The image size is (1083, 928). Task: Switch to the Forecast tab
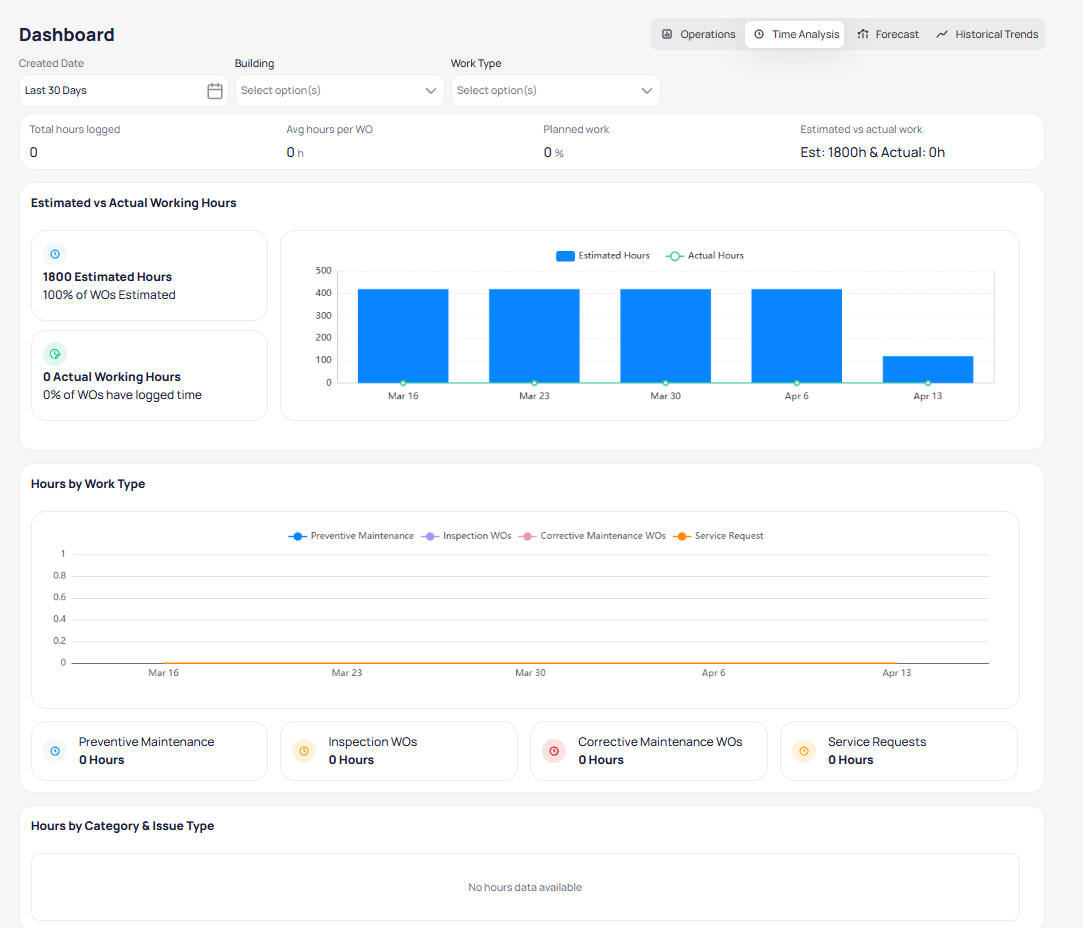[x=888, y=34]
